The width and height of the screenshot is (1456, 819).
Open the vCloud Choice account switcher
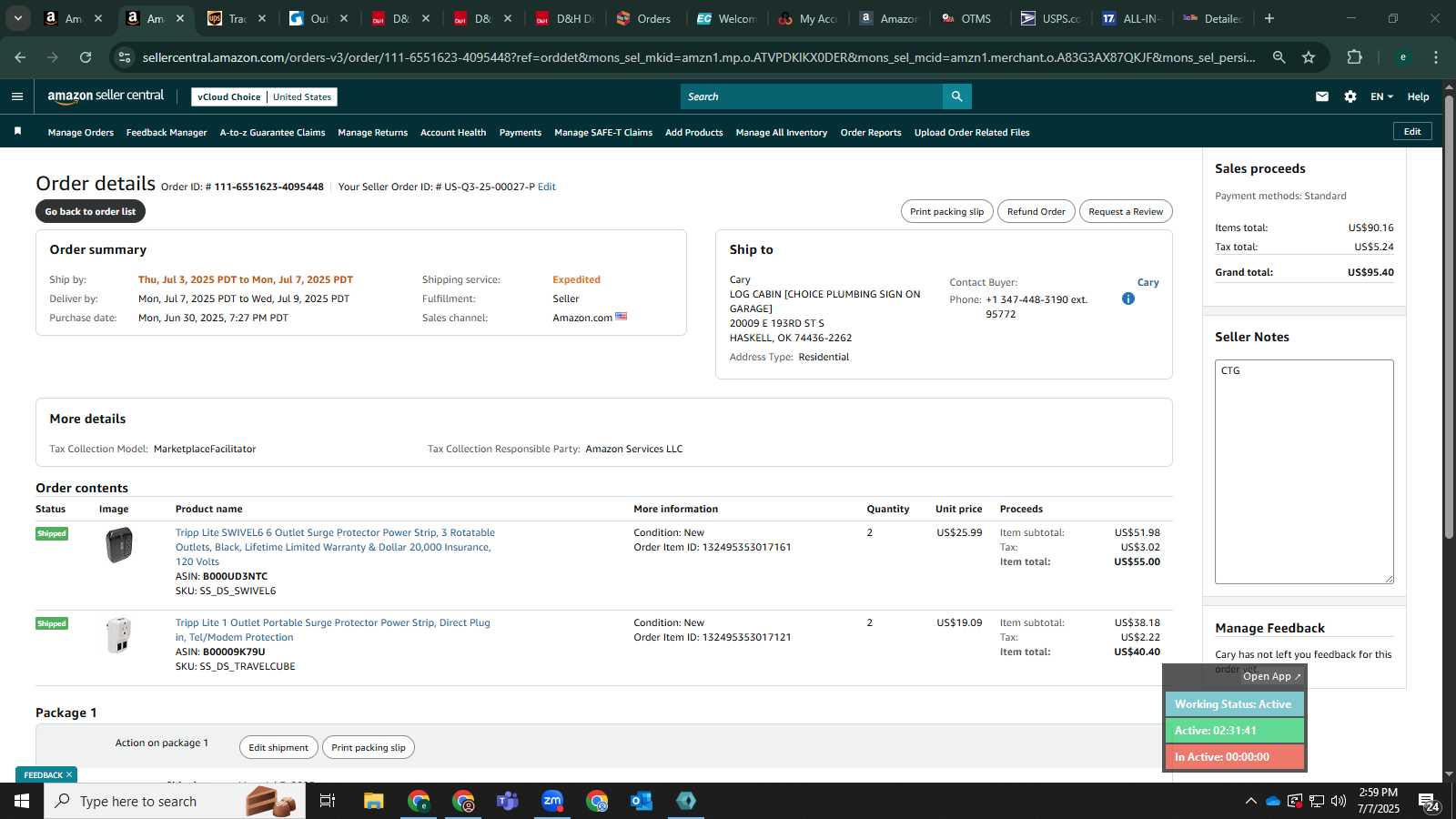264,96
